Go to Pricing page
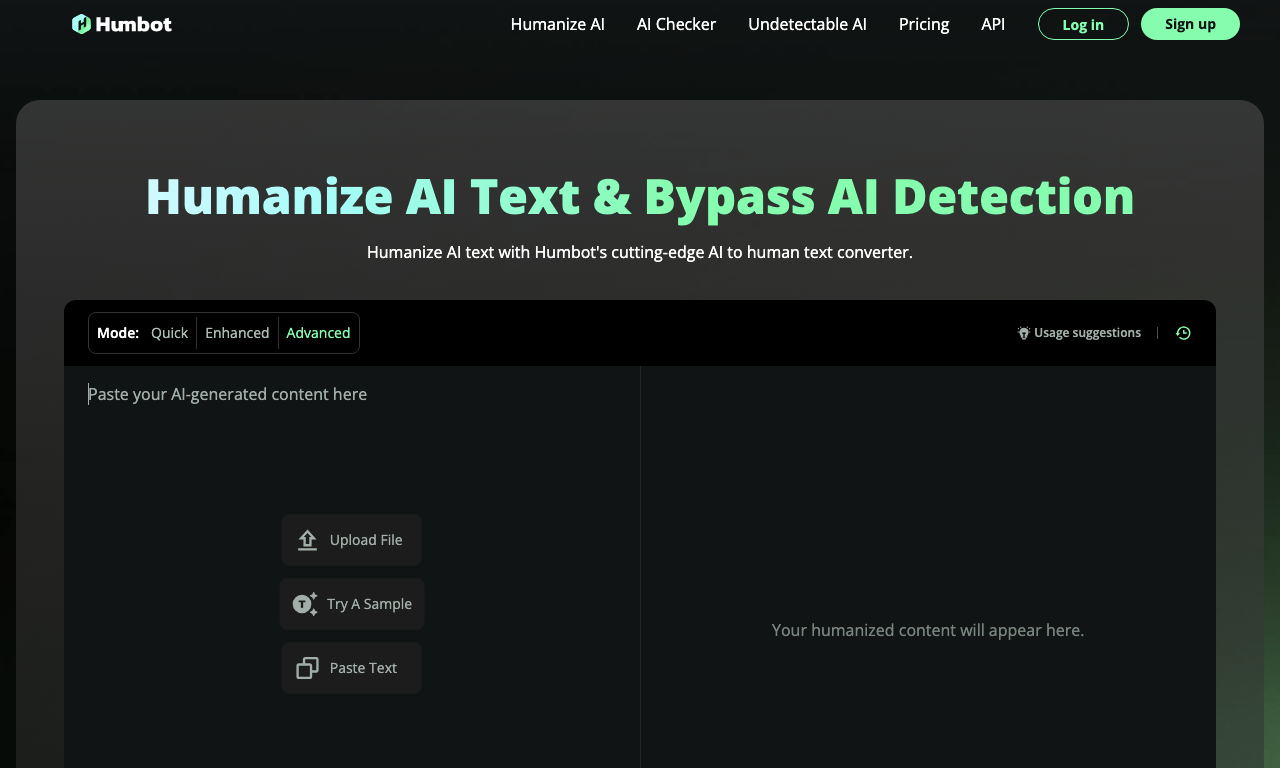The image size is (1280, 768). [x=924, y=24]
